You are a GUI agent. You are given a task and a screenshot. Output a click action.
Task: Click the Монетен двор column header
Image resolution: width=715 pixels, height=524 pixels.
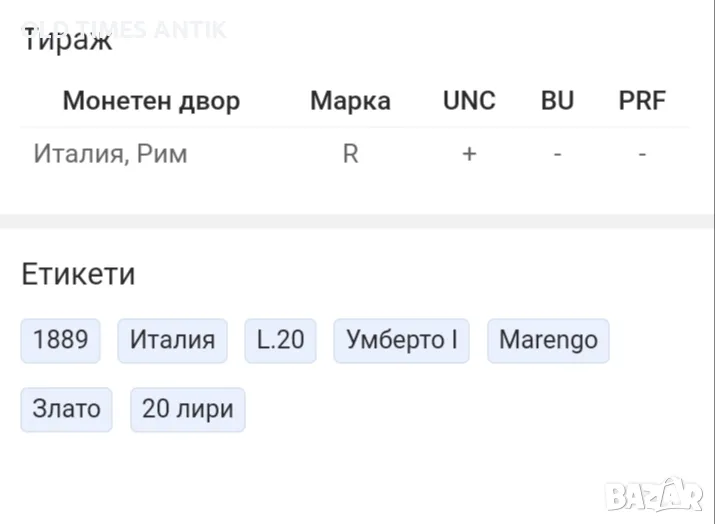click(x=151, y=101)
